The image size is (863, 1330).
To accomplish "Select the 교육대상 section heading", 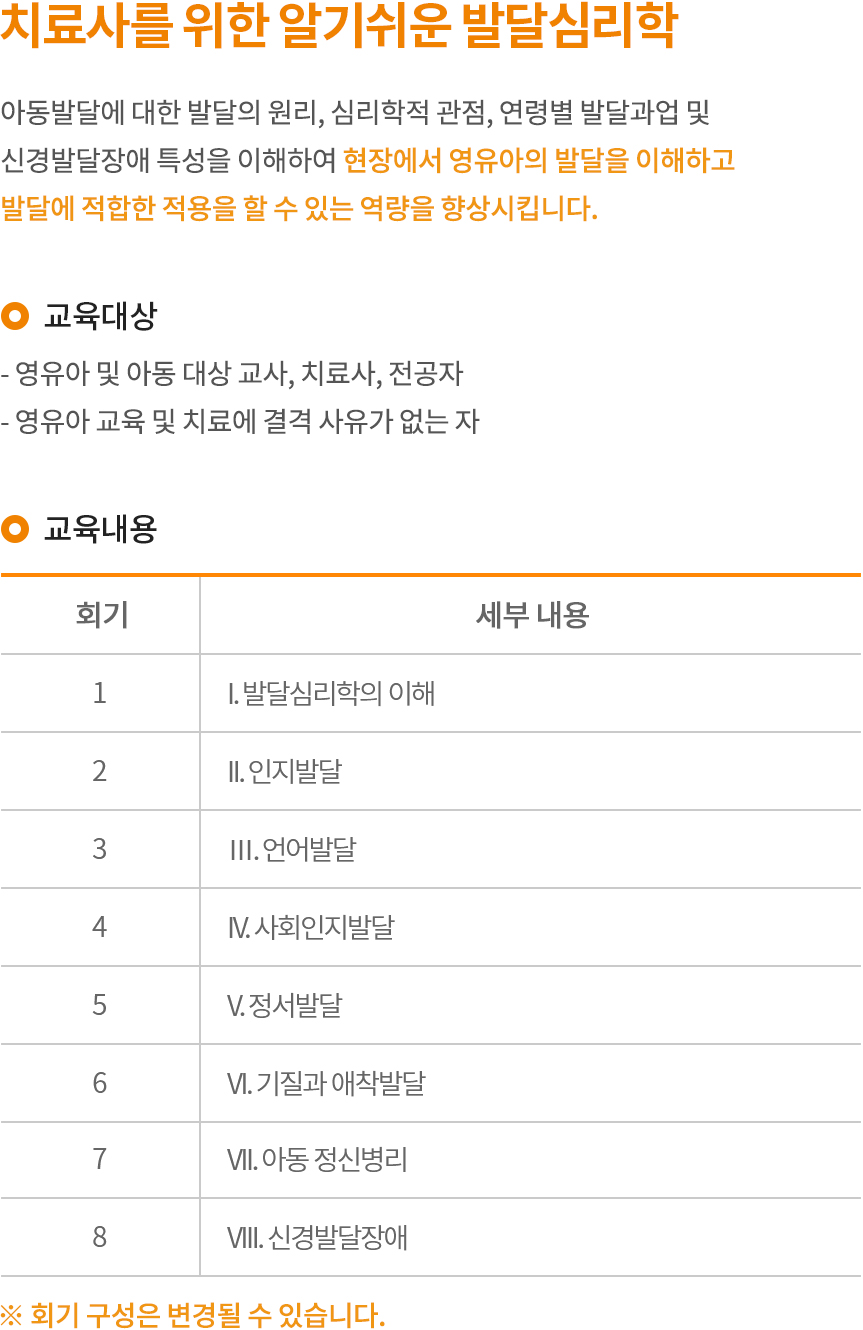I will pyautogui.click(x=100, y=317).
